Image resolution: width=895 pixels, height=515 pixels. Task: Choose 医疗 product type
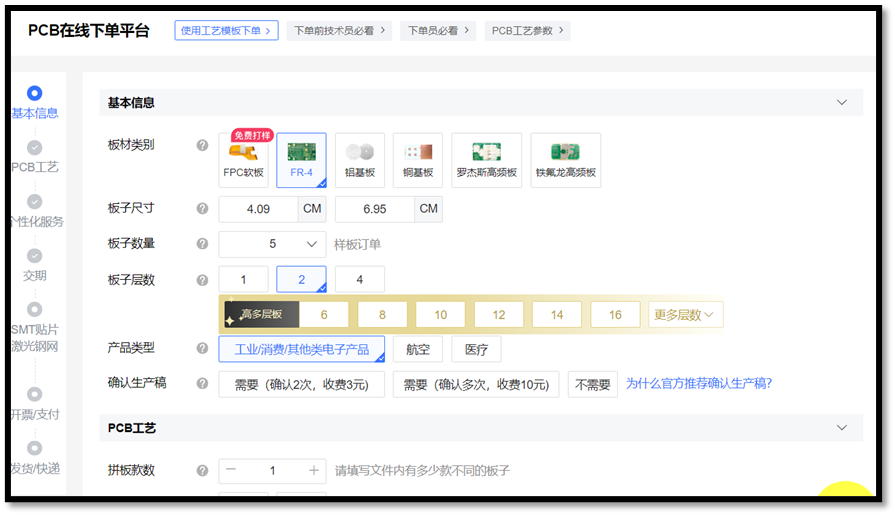476,349
